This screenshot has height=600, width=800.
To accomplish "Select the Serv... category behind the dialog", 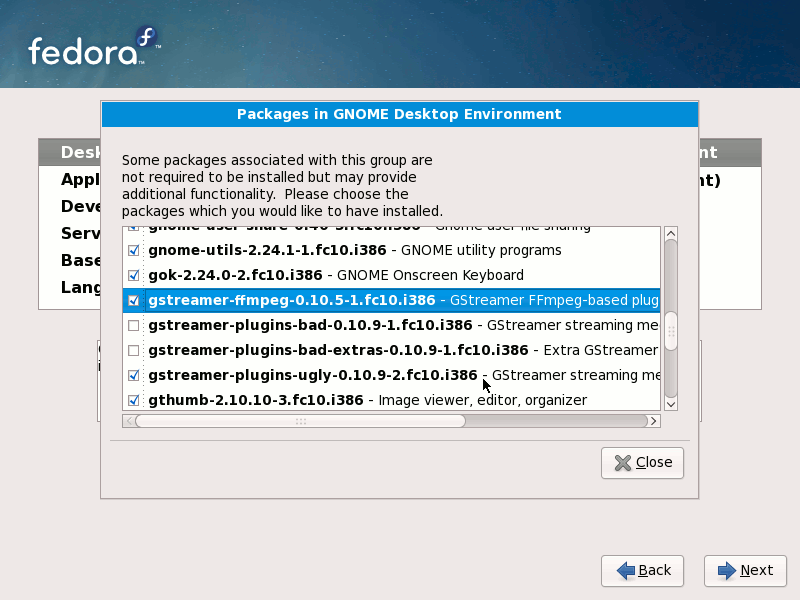I will [x=81, y=233].
